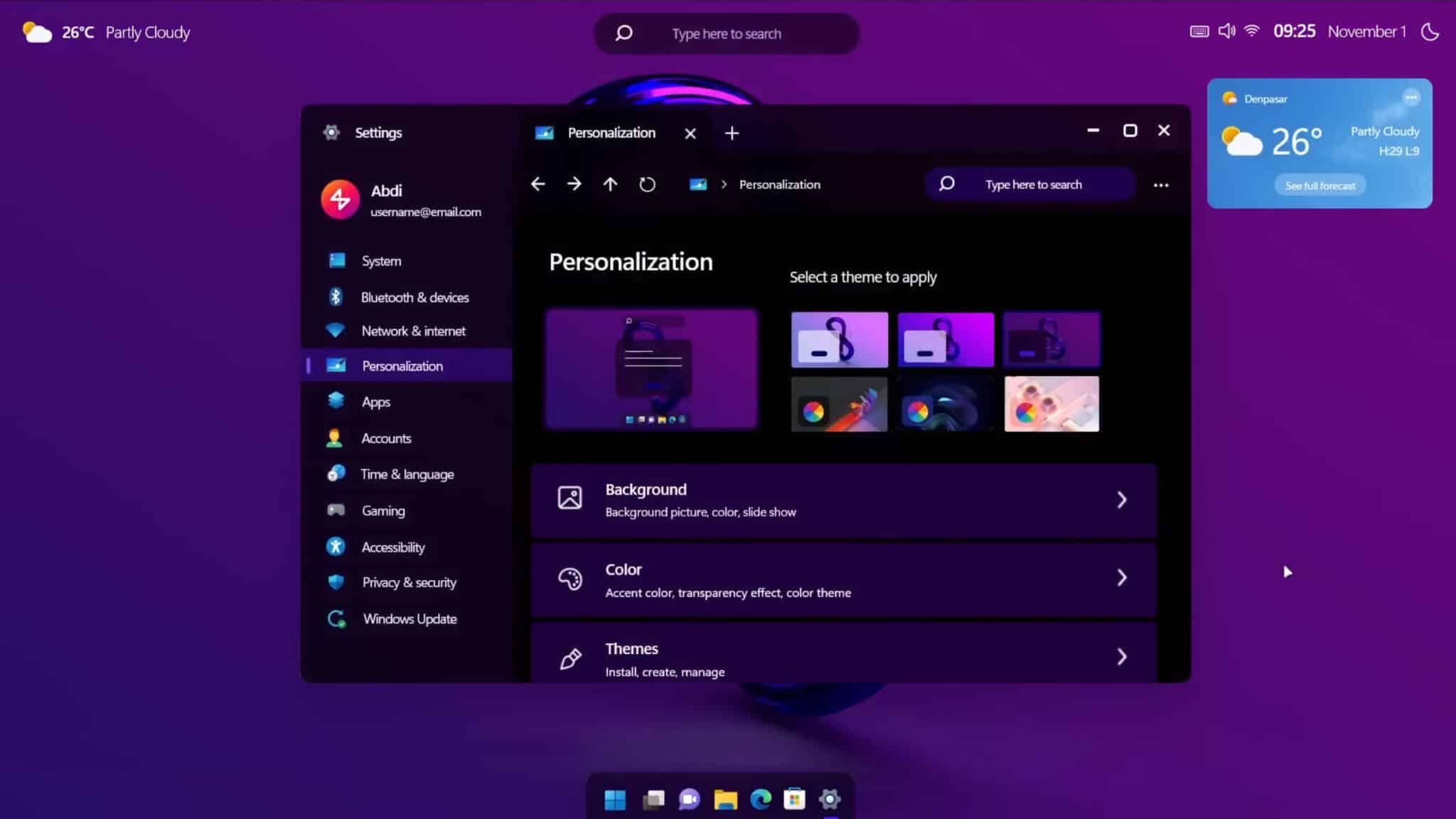Open Accessibility settings
The width and height of the screenshot is (1456, 819).
pyautogui.click(x=392, y=547)
